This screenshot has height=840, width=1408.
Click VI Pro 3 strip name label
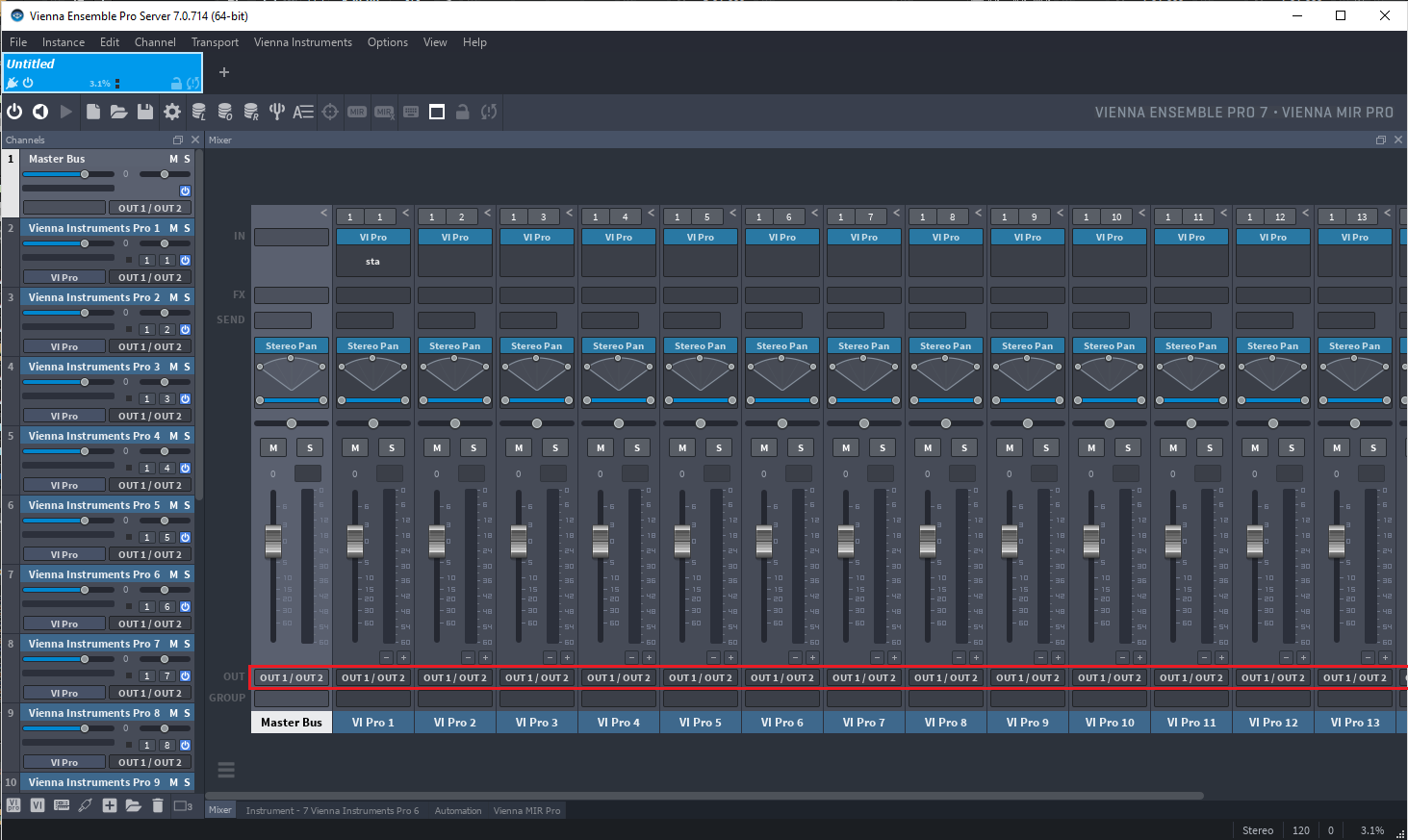pyautogui.click(x=537, y=722)
